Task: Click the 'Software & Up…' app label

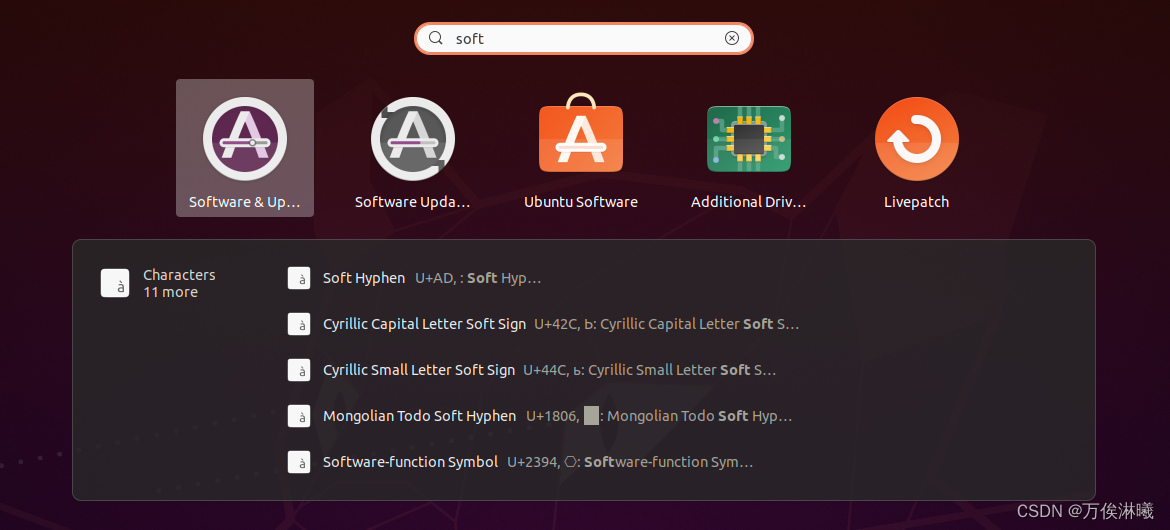Action: pyautogui.click(x=244, y=202)
